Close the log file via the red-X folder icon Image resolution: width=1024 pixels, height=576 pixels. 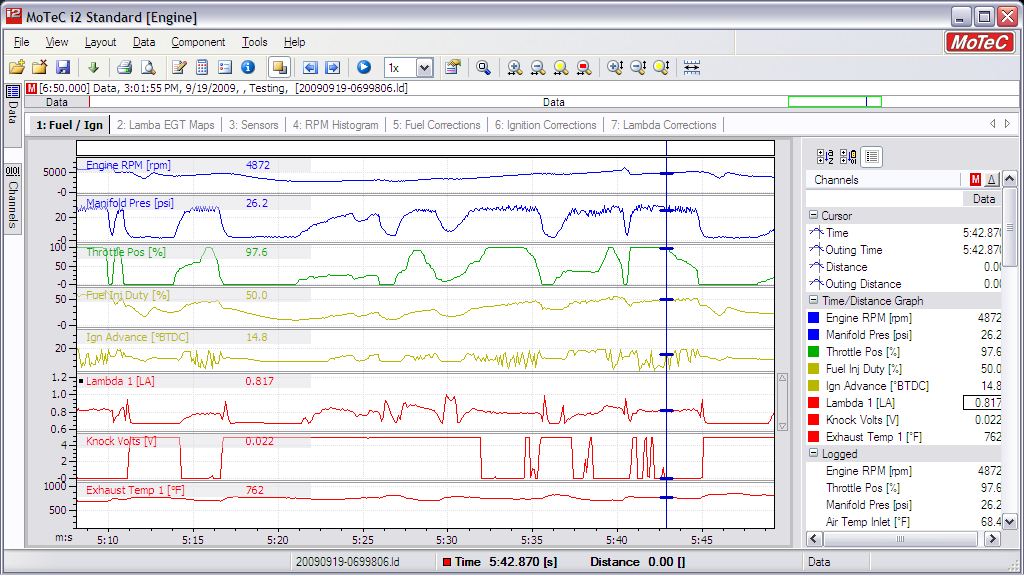pos(40,67)
